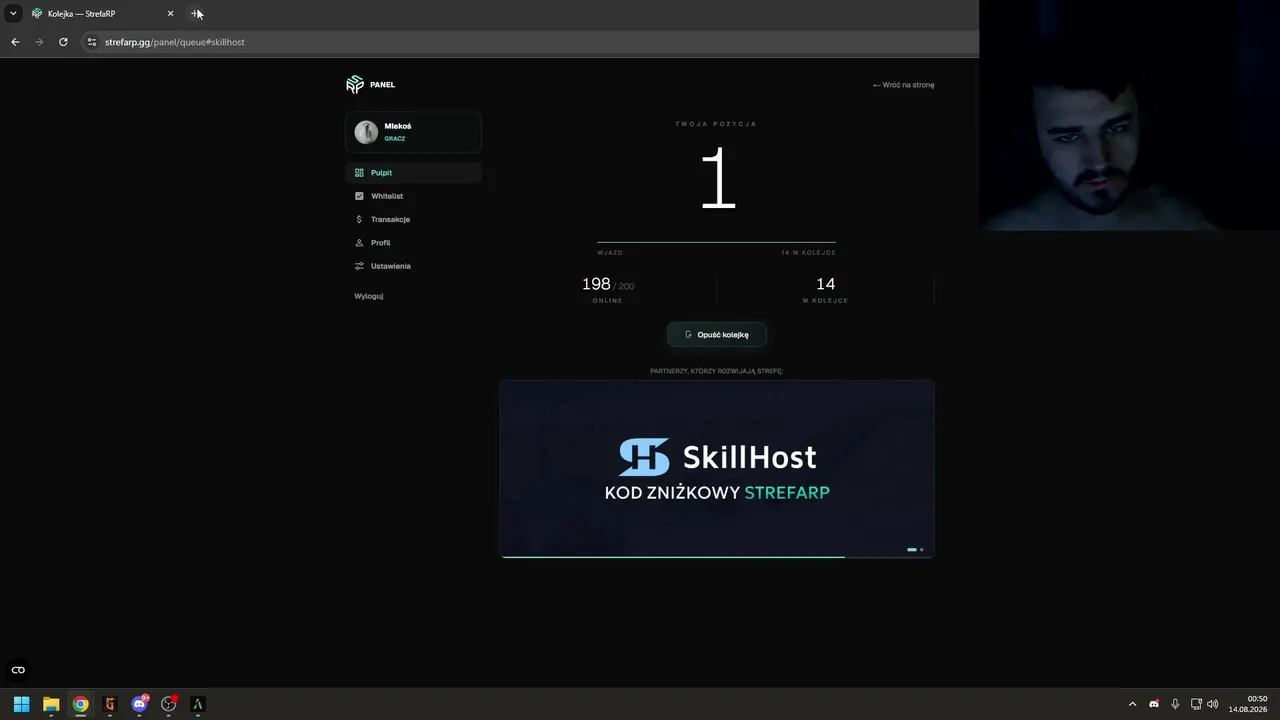Click the Mlekoś user card
The image size is (1280, 720).
click(x=413, y=132)
